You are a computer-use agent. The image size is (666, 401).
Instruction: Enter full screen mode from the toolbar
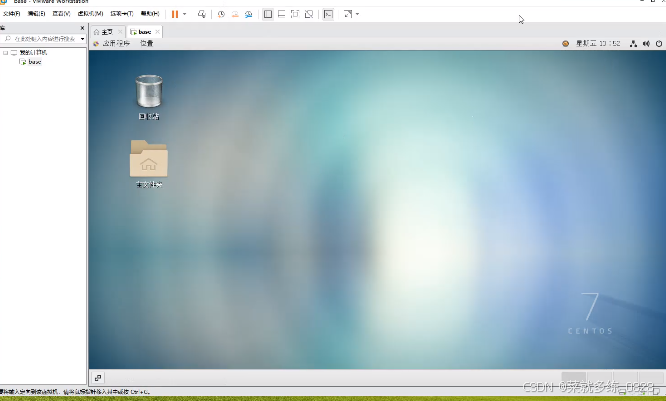click(295, 14)
